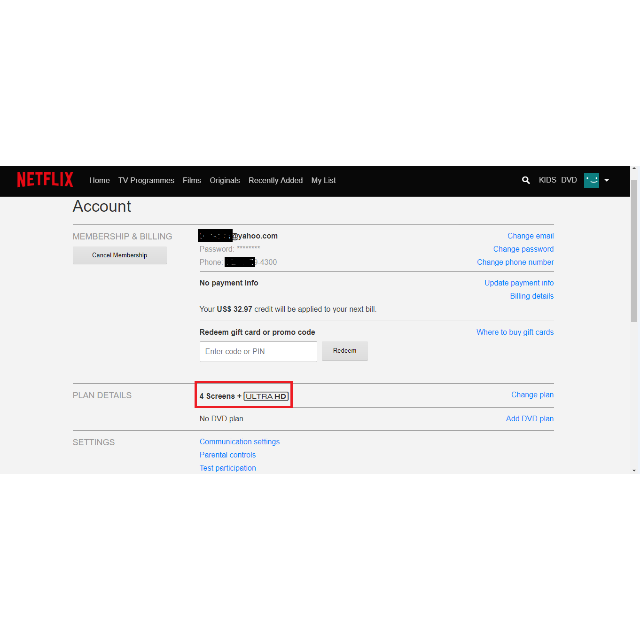This screenshot has height=640, width=640.
Task: Click the profile avatar icon
Action: pyautogui.click(x=591, y=180)
